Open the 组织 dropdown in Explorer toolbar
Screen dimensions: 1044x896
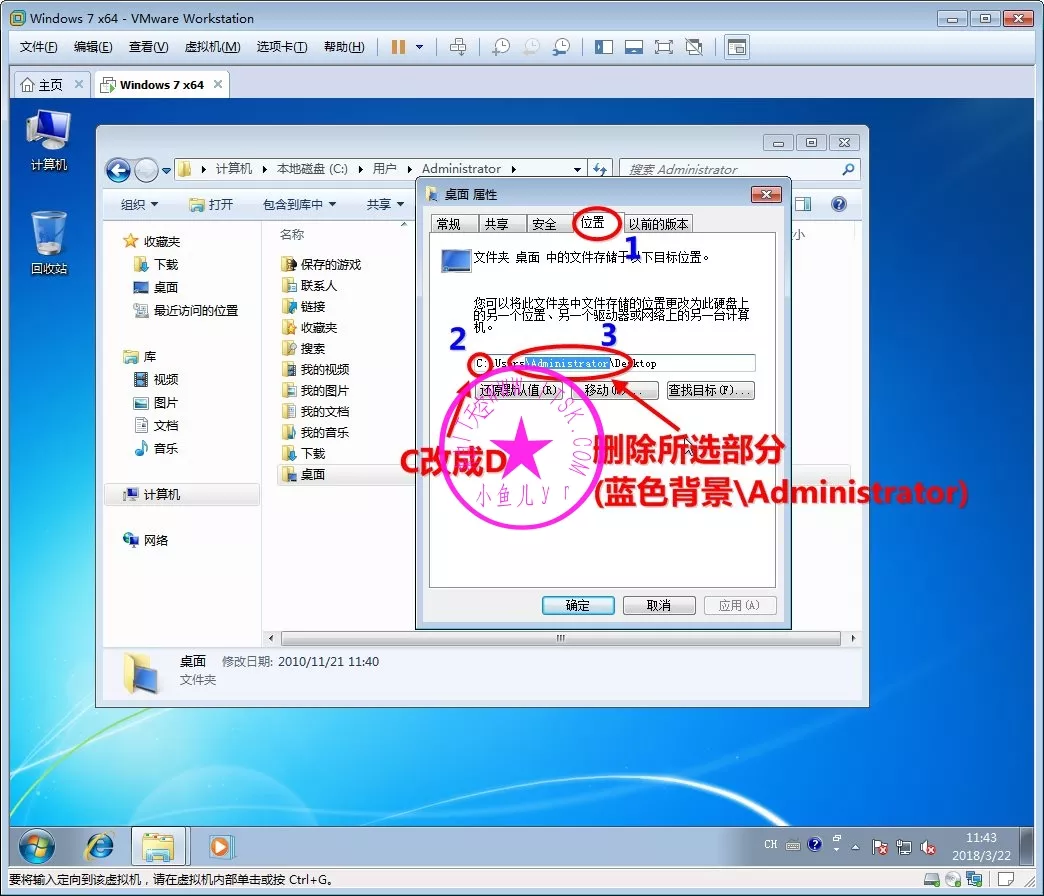(x=139, y=204)
